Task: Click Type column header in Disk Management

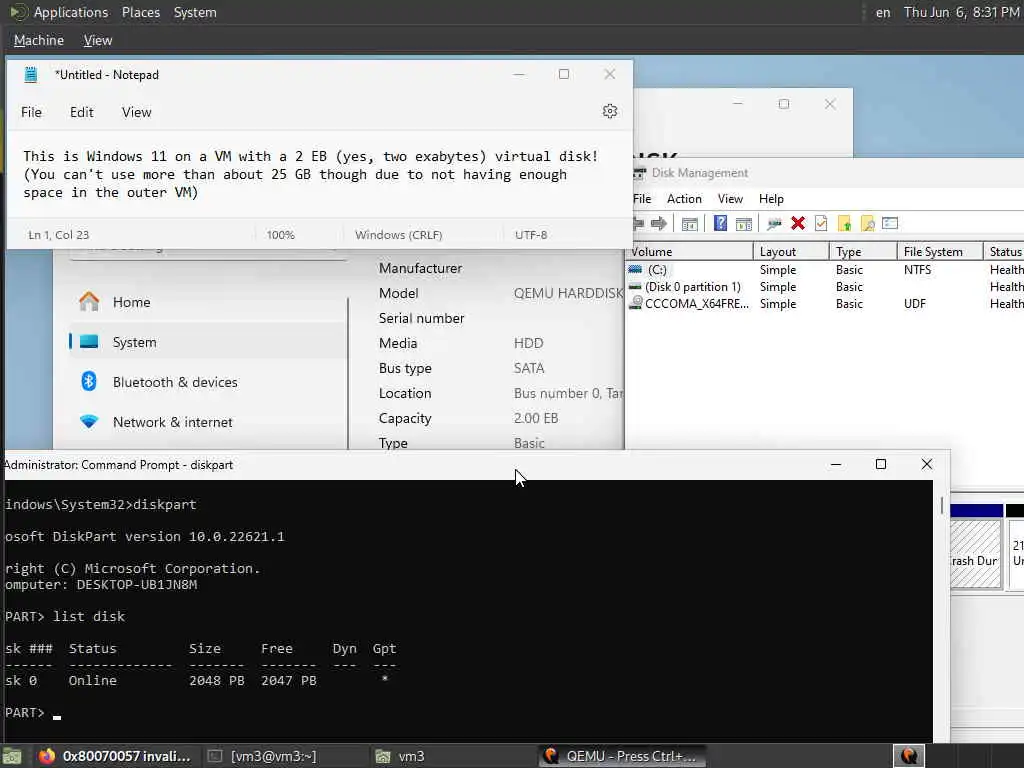Action: [863, 251]
